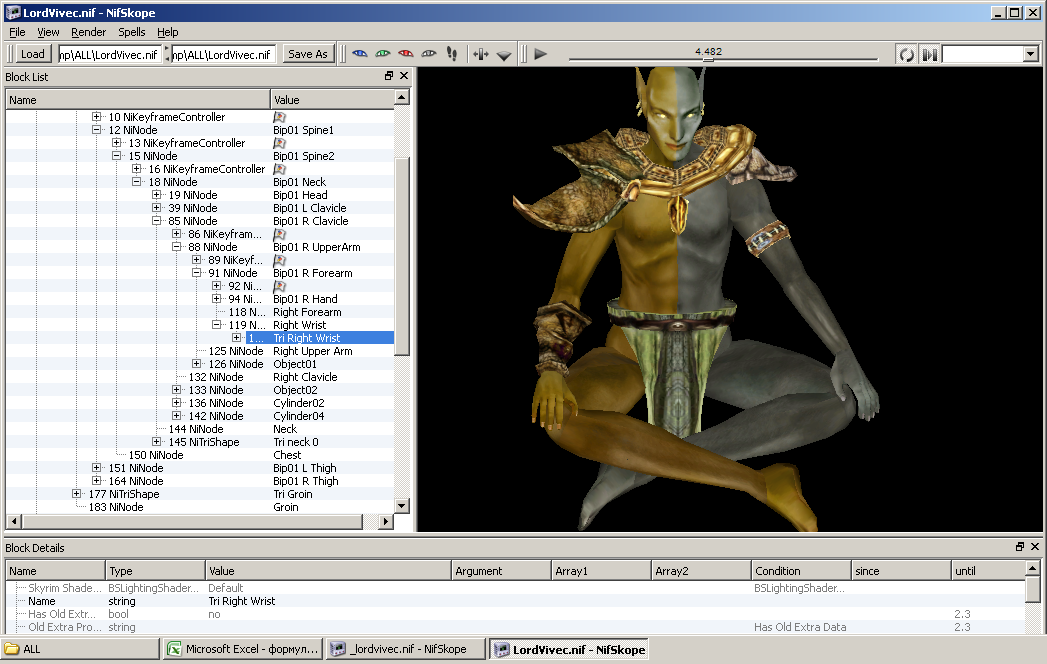The width and height of the screenshot is (1047, 664).
Task: Collapse the 12 NiNode Bip01 Spine1 branch
Action: pos(97,130)
